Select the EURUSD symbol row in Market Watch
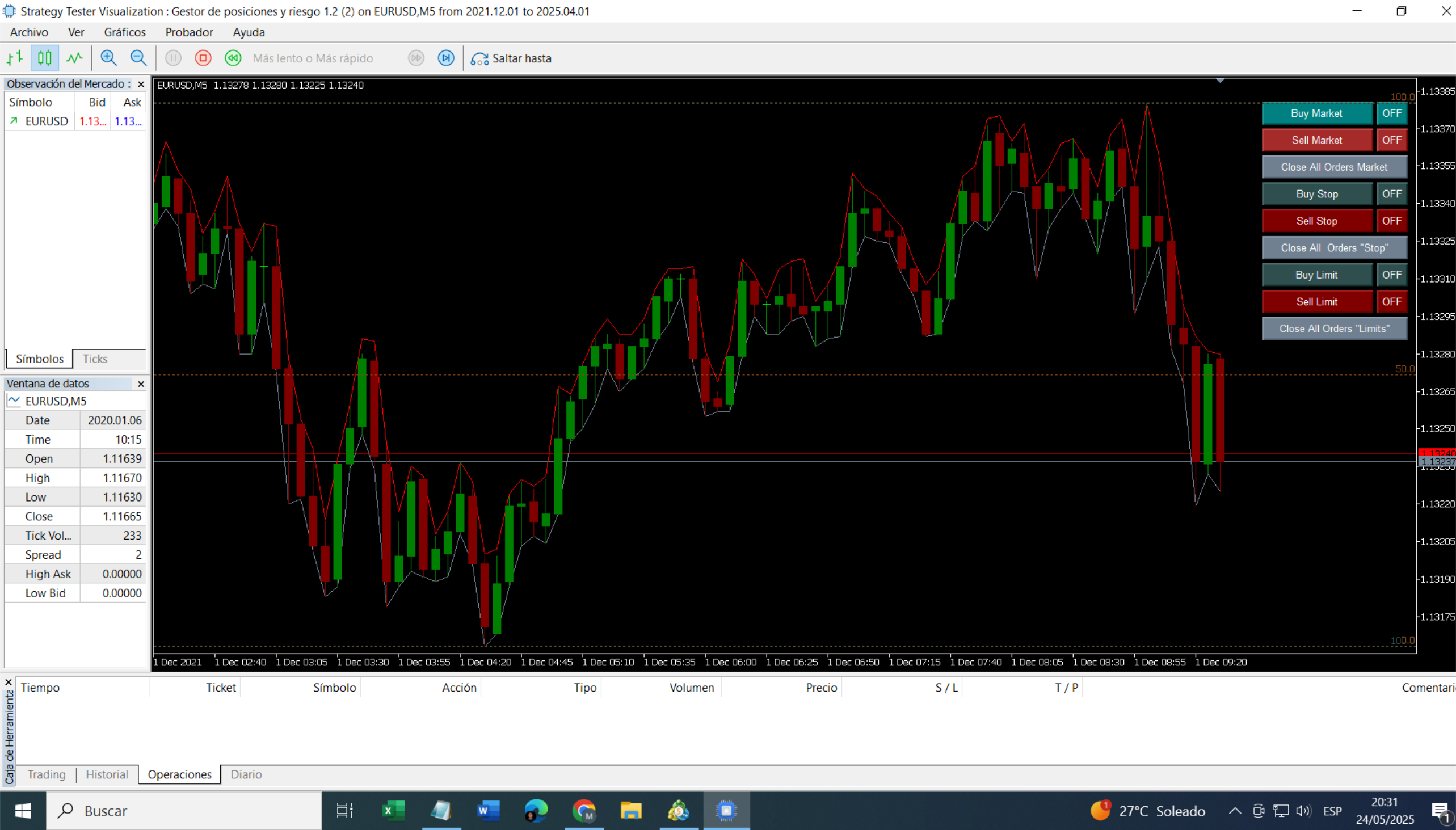This screenshot has width=1456, height=830. click(x=75, y=121)
